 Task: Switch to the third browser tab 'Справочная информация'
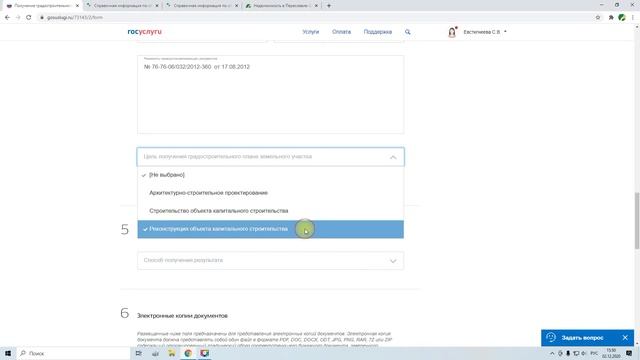pyautogui.click(x=202, y=6)
